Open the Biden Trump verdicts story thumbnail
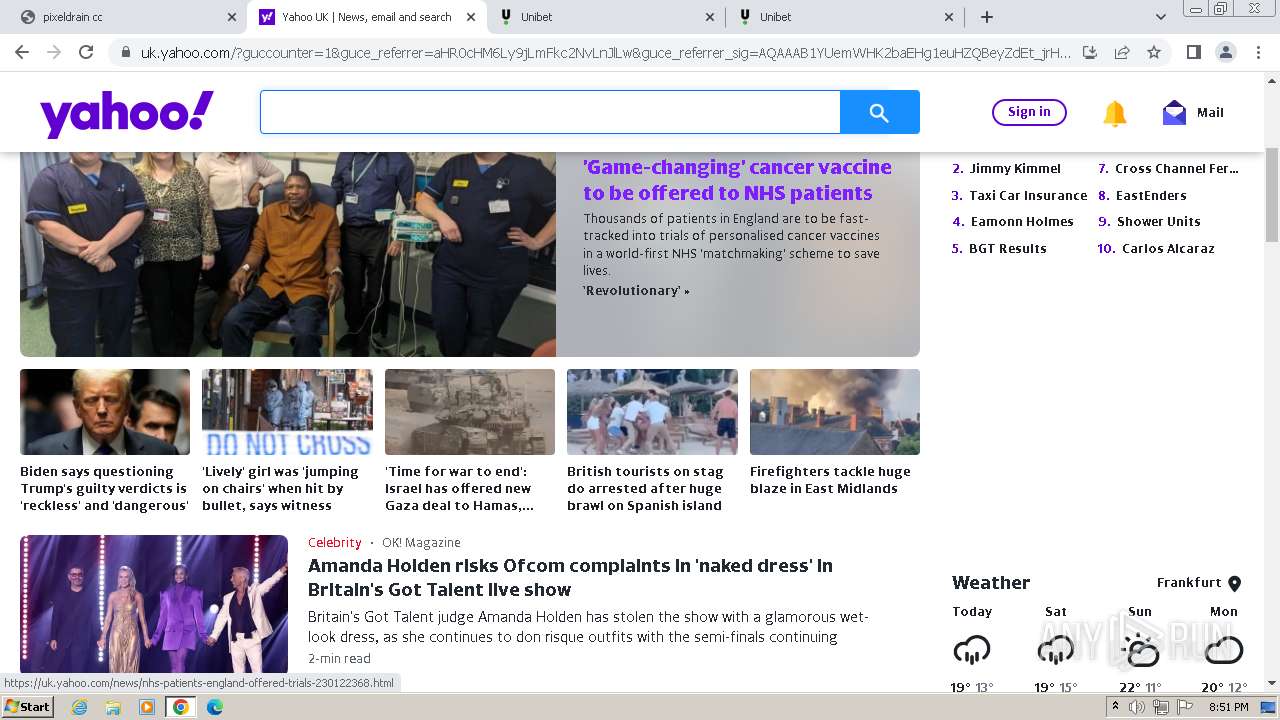Image resolution: width=1280 pixels, height=720 pixels. pos(105,412)
